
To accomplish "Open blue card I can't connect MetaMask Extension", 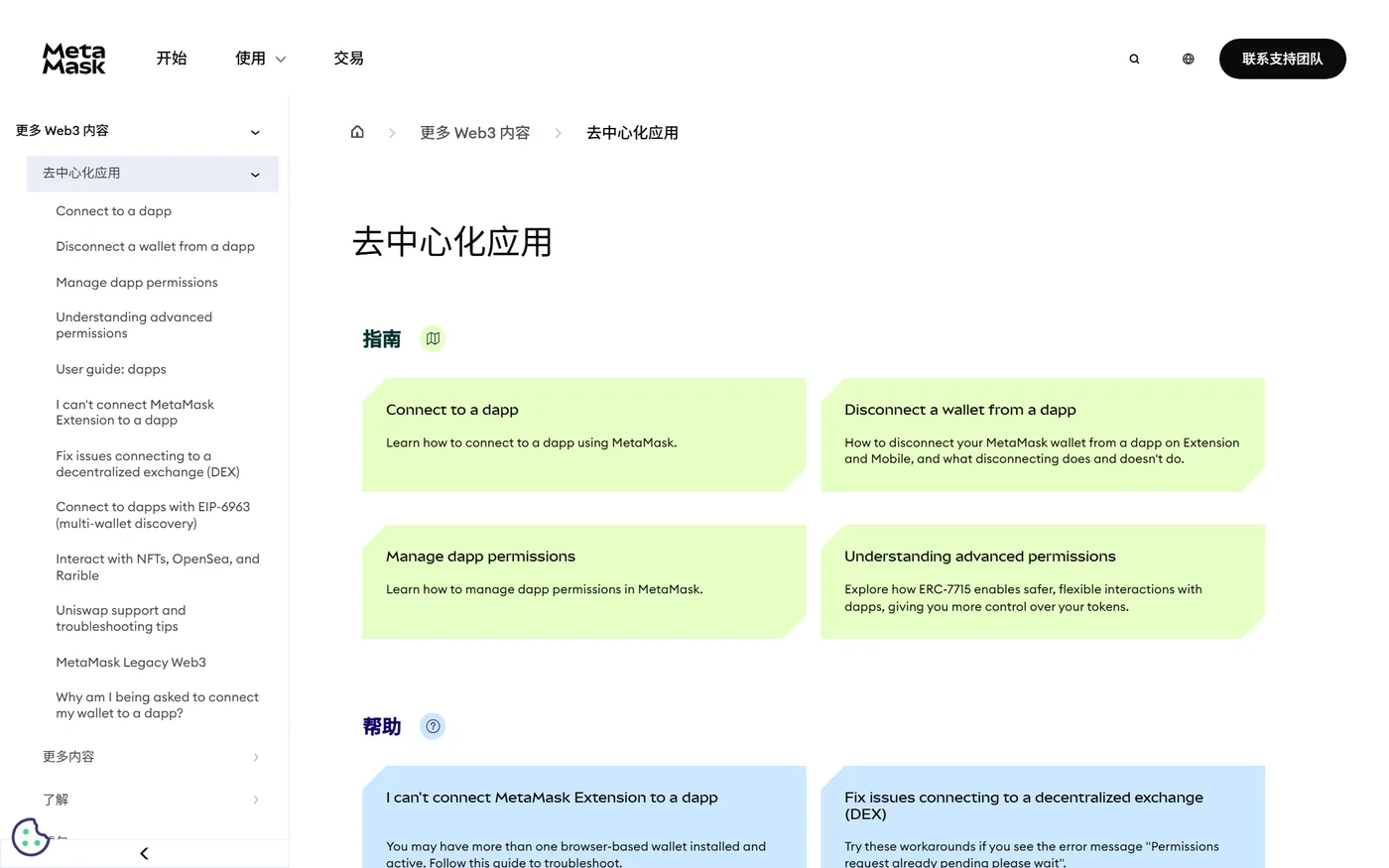I will 584,816.
